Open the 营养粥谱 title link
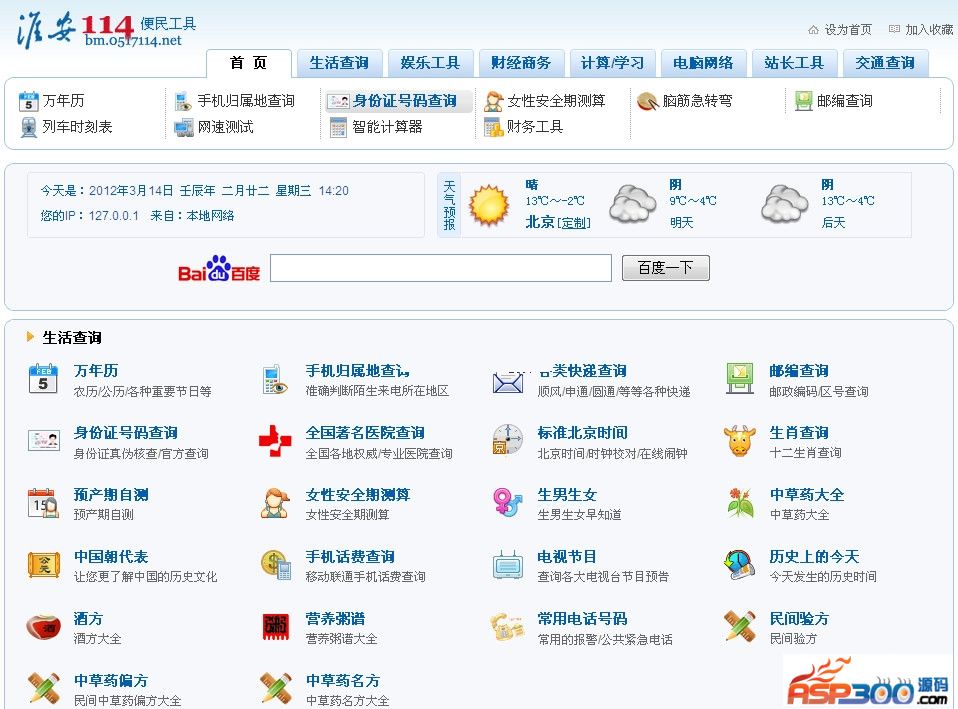 pos(335,619)
